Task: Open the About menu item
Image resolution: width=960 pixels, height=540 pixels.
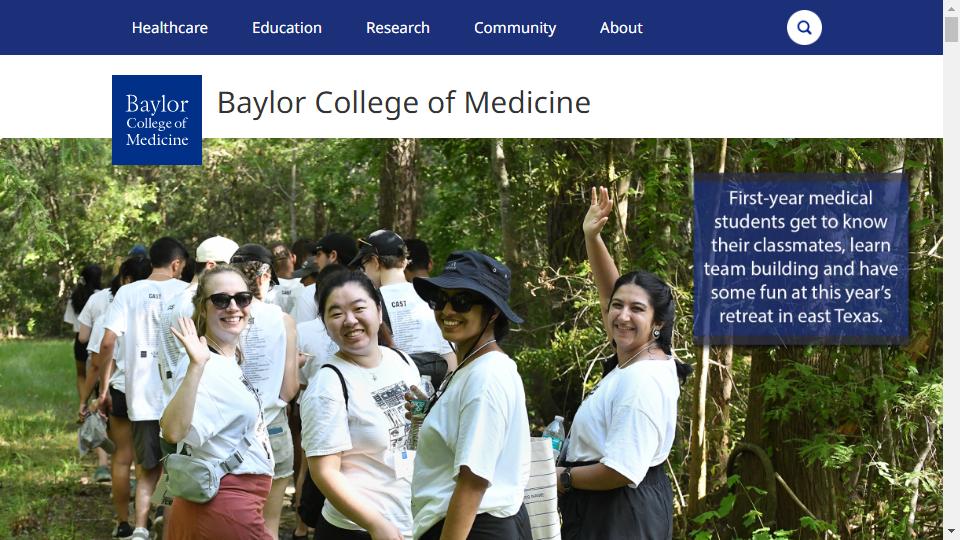Action: coord(621,28)
